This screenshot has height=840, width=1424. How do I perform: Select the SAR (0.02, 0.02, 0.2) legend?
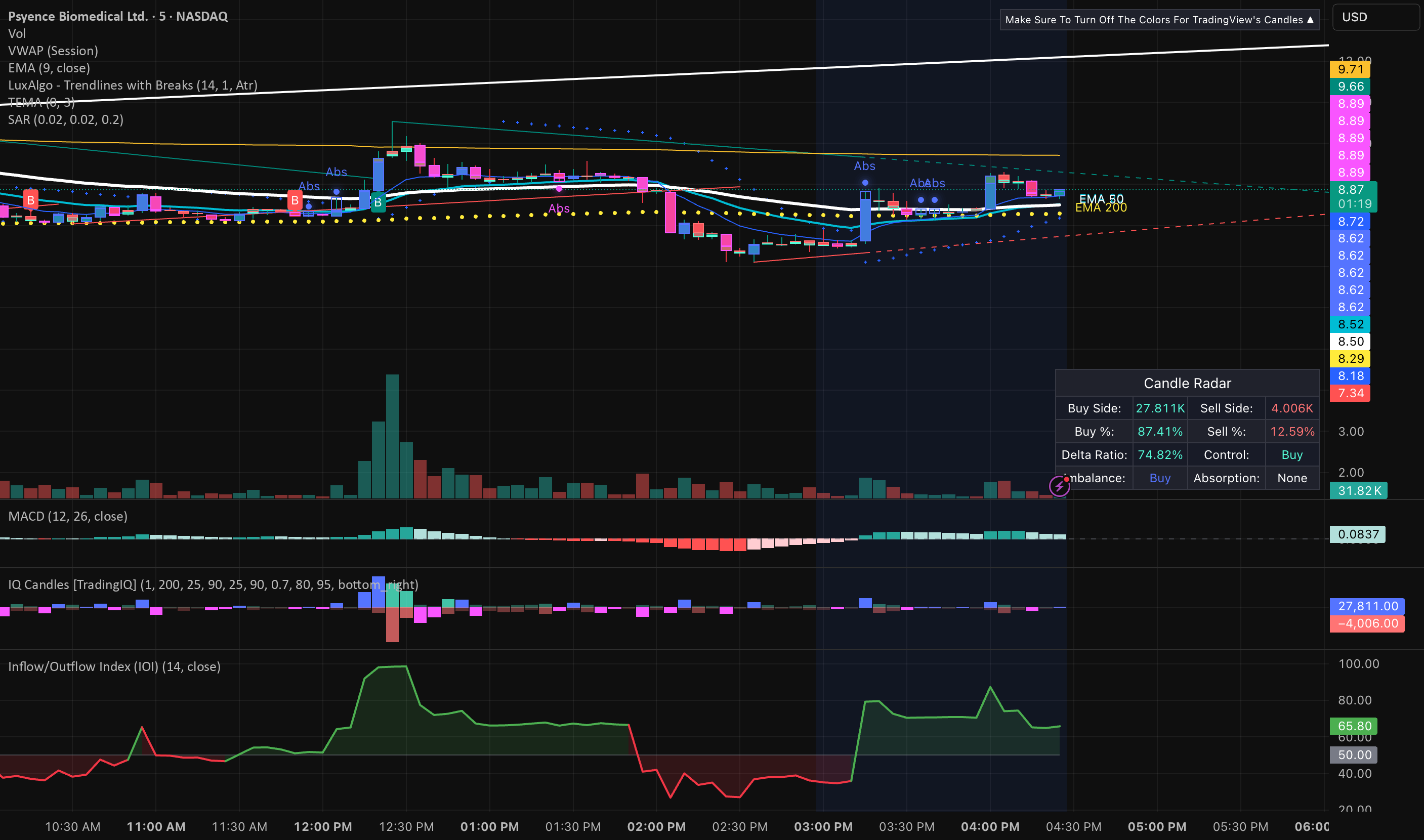click(x=66, y=119)
